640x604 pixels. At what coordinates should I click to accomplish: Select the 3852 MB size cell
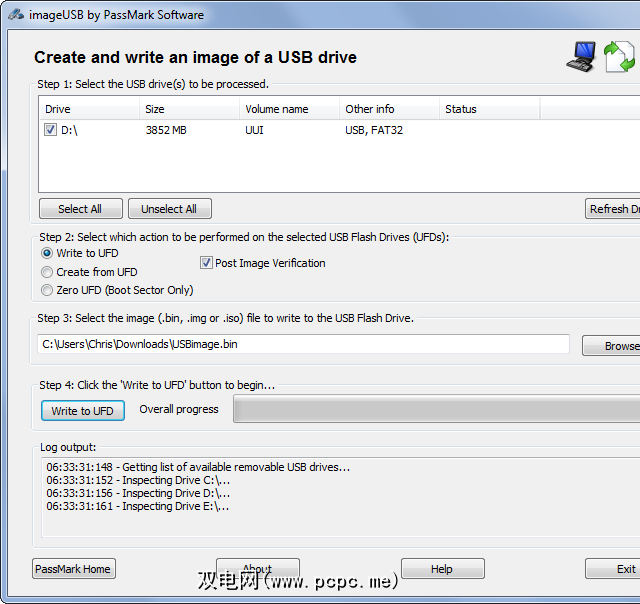coord(166,130)
